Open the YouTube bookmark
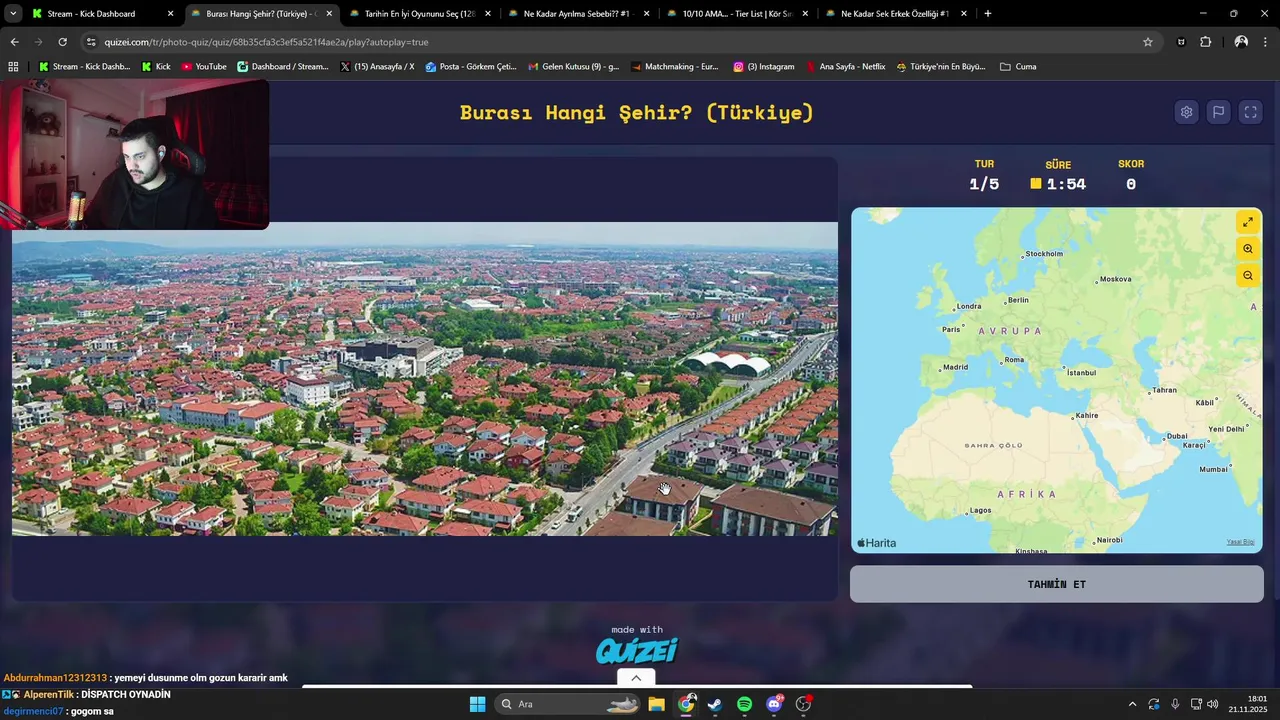This screenshot has height=720, width=1280. point(204,67)
